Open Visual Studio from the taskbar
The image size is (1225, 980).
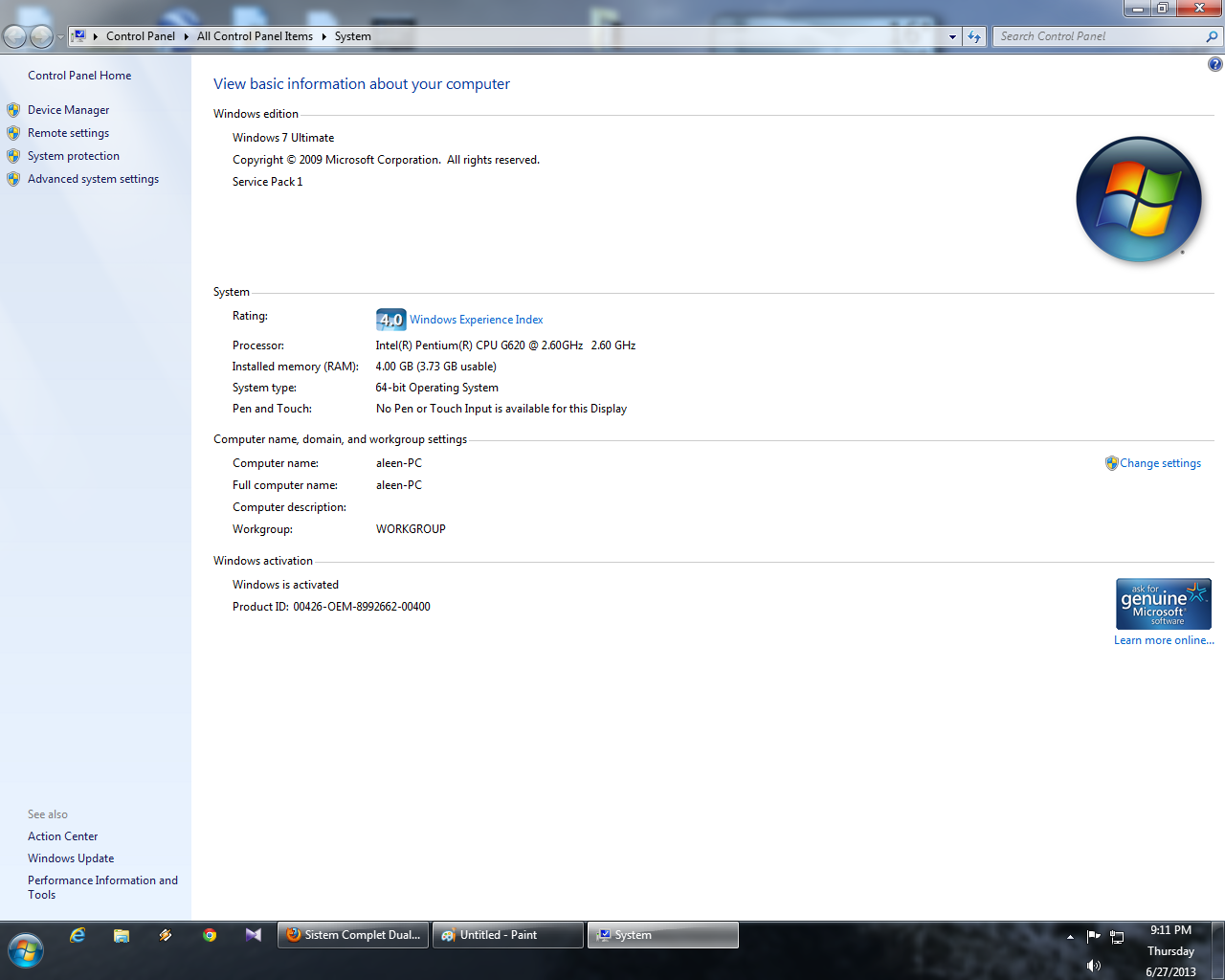pyautogui.click(x=254, y=935)
